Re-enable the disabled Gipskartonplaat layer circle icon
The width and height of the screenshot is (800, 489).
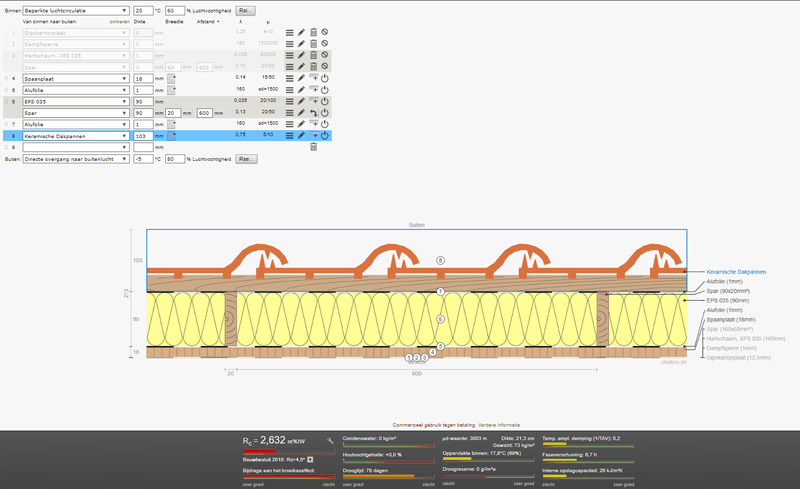pos(325,33)
